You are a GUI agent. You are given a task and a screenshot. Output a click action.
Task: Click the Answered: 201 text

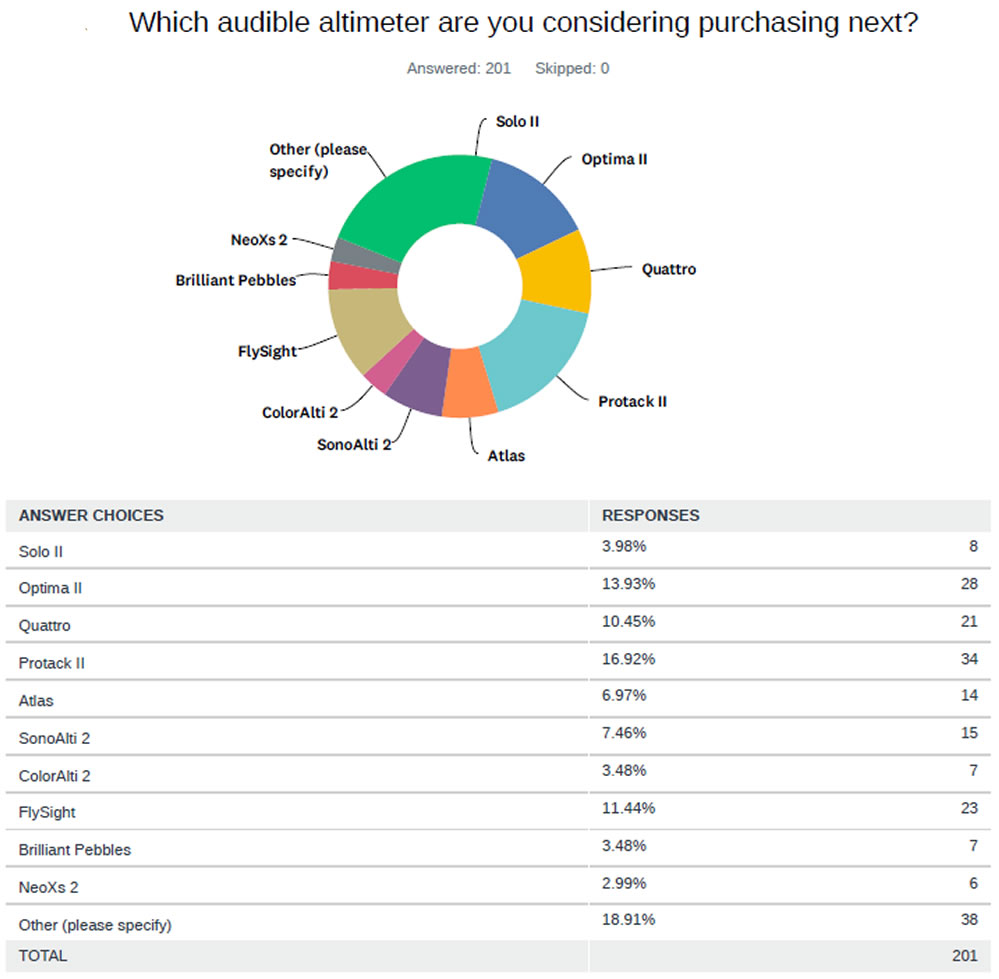[459, 68]
